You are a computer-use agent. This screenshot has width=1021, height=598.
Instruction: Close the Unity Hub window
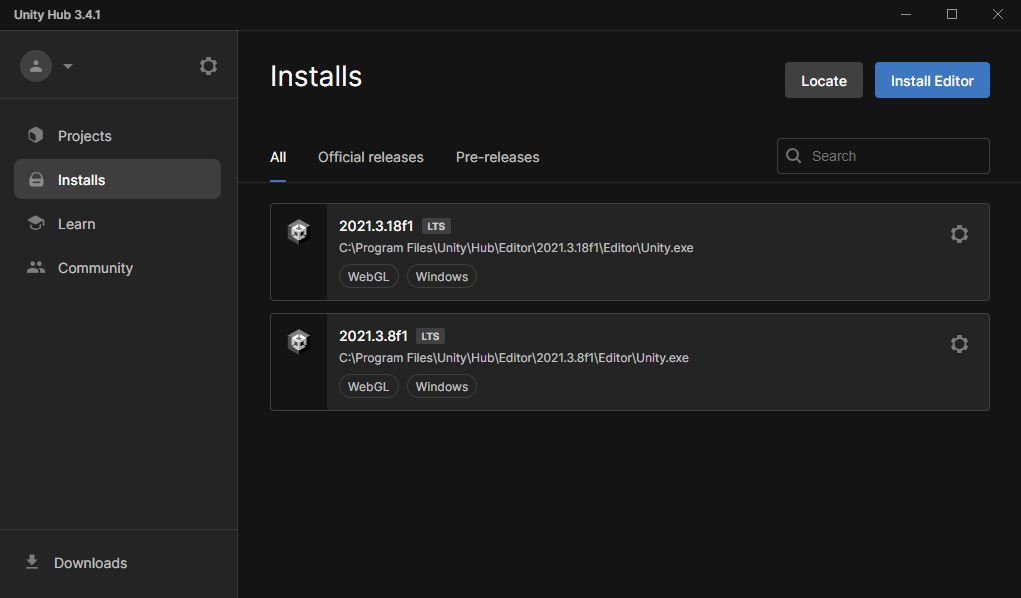pos(998,14)
